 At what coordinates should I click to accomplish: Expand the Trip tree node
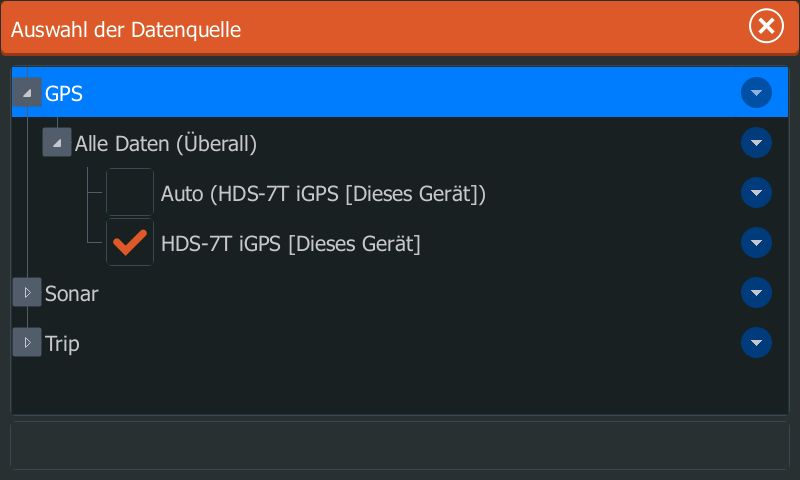[27, 343]
